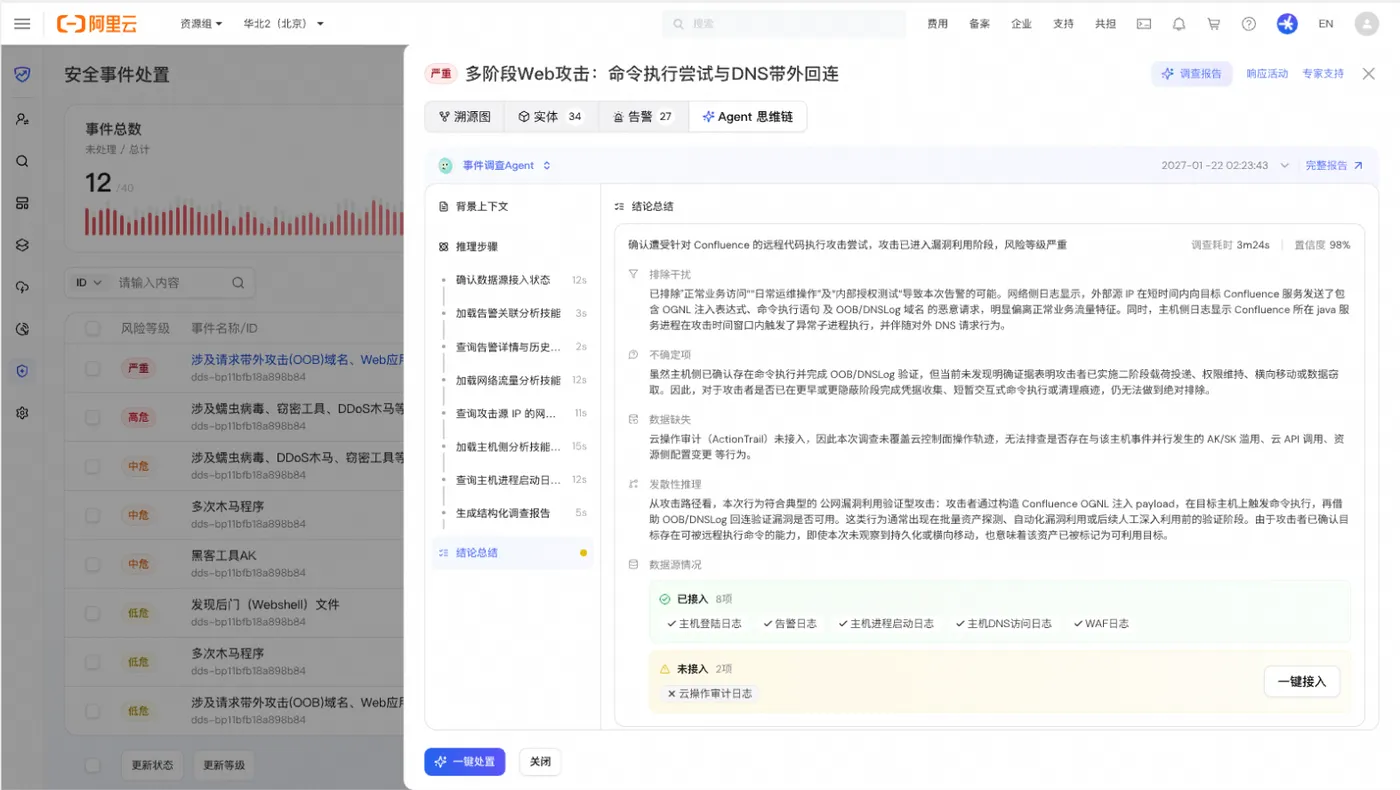Open the cloud upload sidebar icon
This screenshot has height=790, width=1400.
click(22, 287)
